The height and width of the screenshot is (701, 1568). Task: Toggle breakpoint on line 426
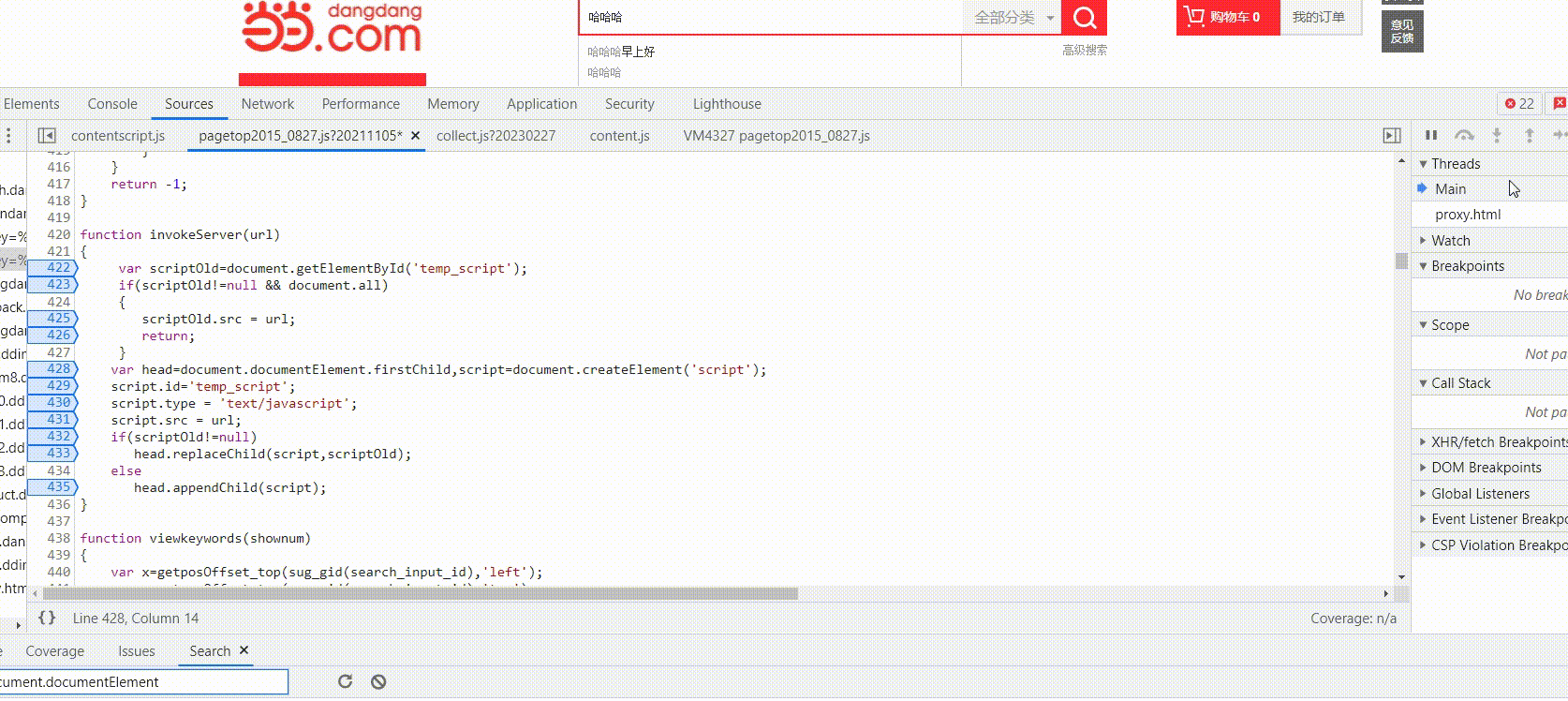click(53, 336)
